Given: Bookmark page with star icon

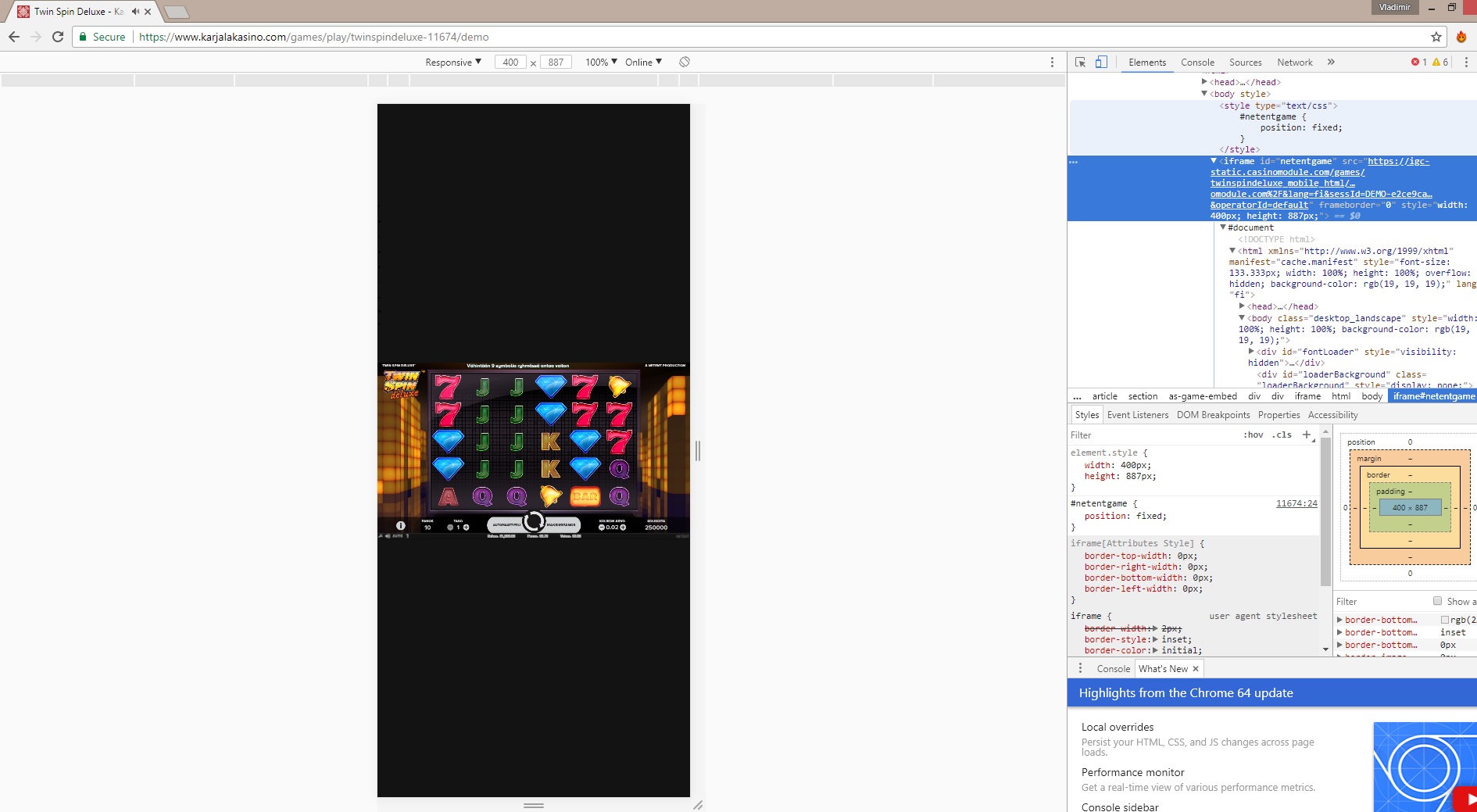Looking at the screenshot, I should pyautogui.click(x=1436, y=37).
